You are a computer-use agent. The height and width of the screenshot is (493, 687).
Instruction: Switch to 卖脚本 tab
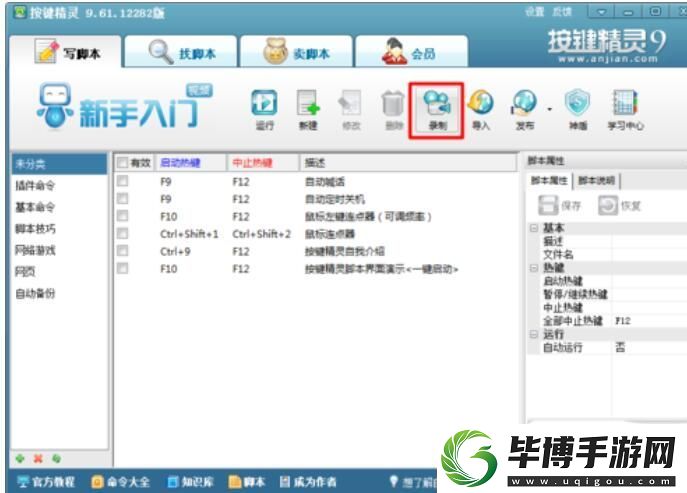pos(296,51)
